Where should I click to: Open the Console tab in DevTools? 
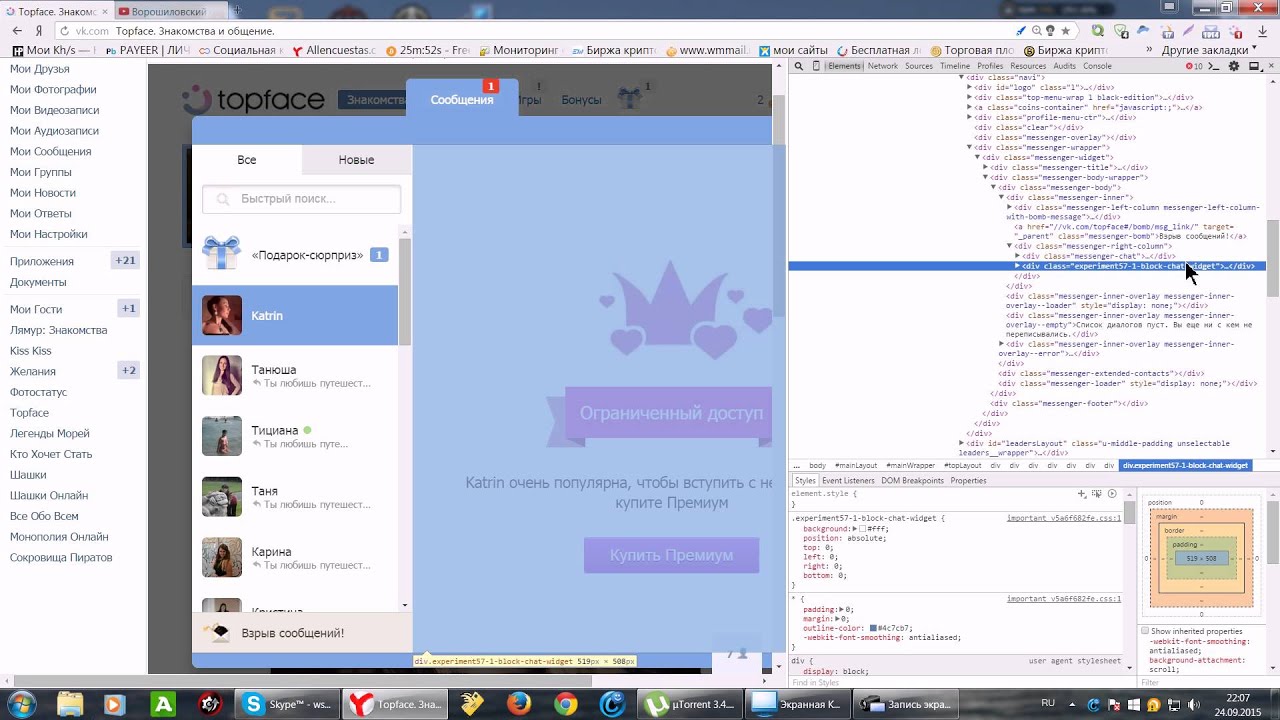click(x=1097, y=66)
